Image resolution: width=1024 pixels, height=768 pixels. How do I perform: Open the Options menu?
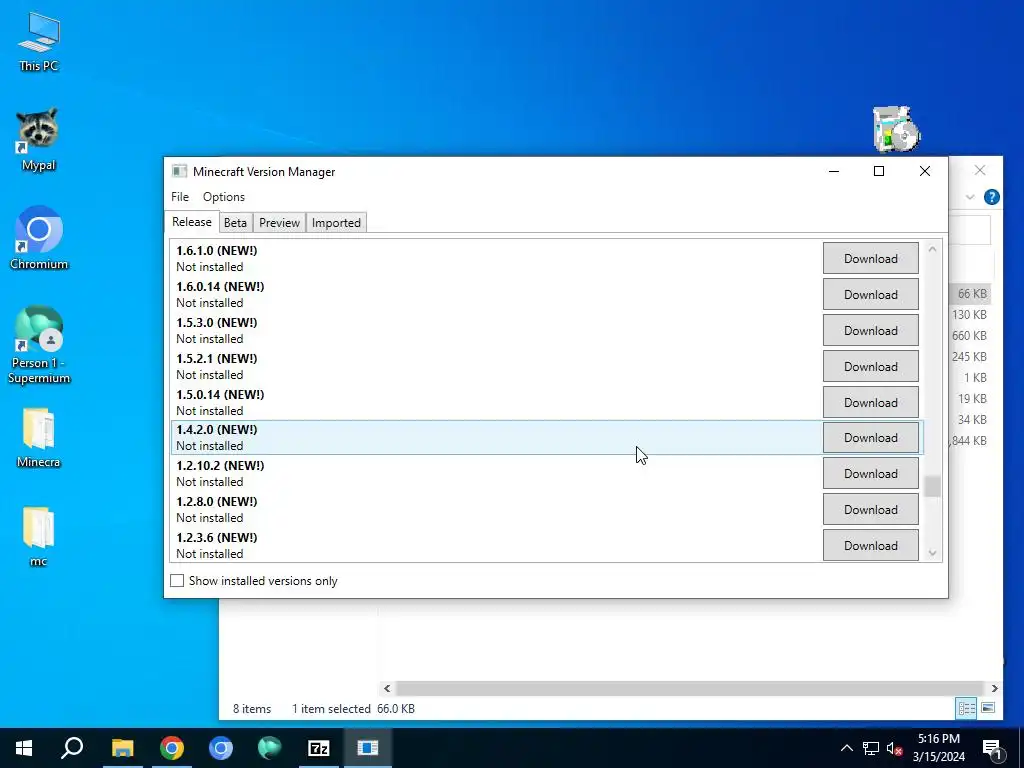pos(223,197)
